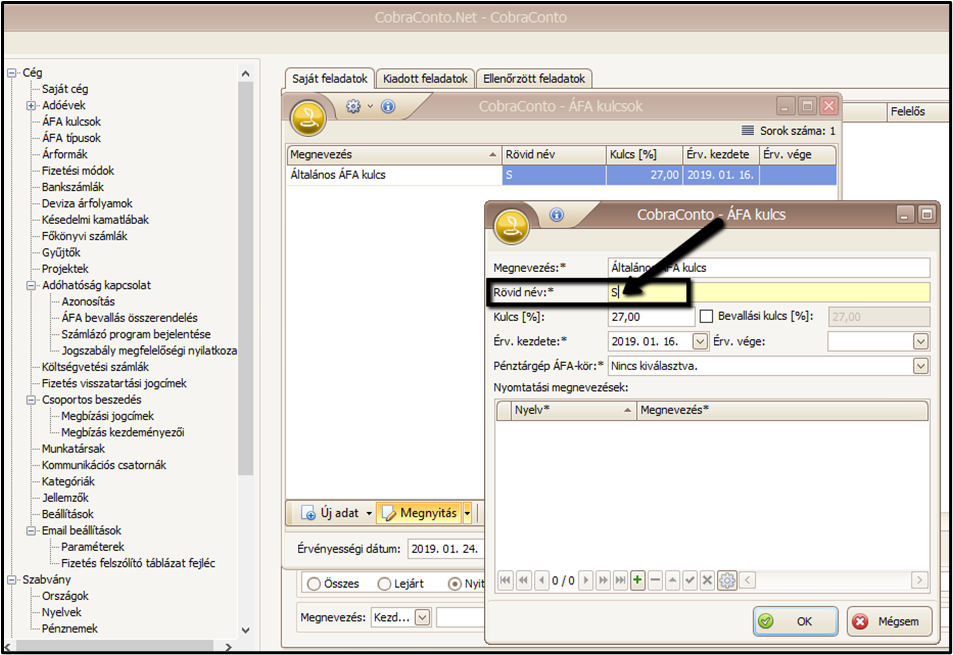Click the Sorok száma rows icon

[748, 131]
